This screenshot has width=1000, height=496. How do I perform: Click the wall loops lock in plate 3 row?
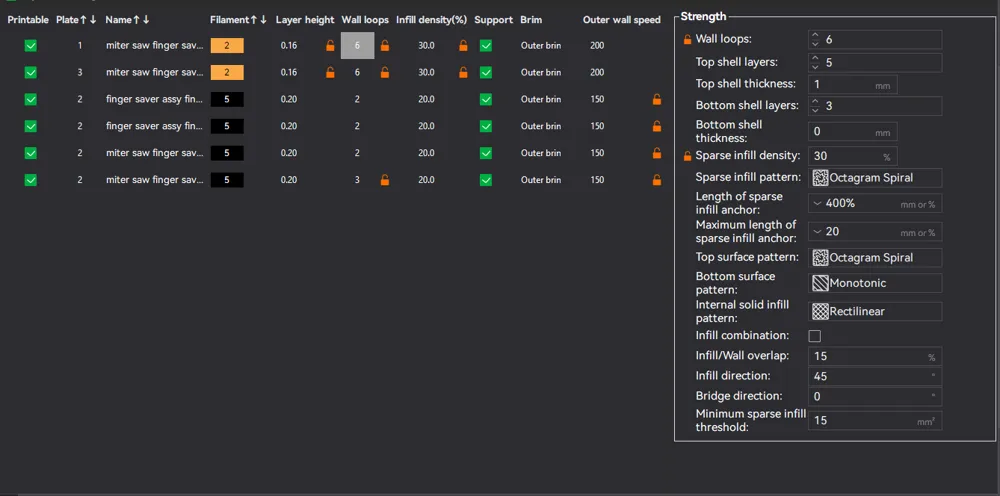point(385,73)
